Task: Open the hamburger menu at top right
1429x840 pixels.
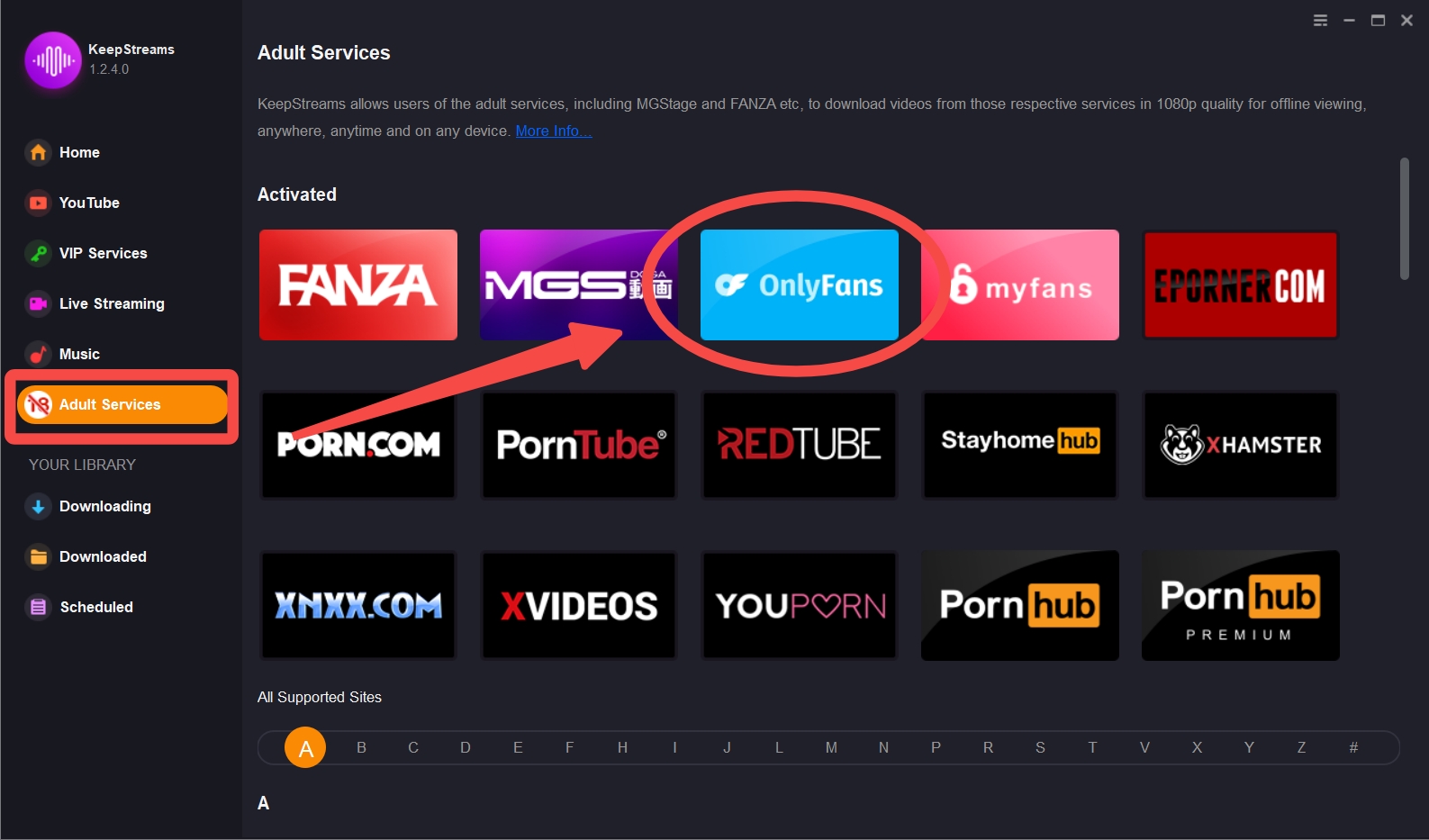Action: (x=1320, y=21)
